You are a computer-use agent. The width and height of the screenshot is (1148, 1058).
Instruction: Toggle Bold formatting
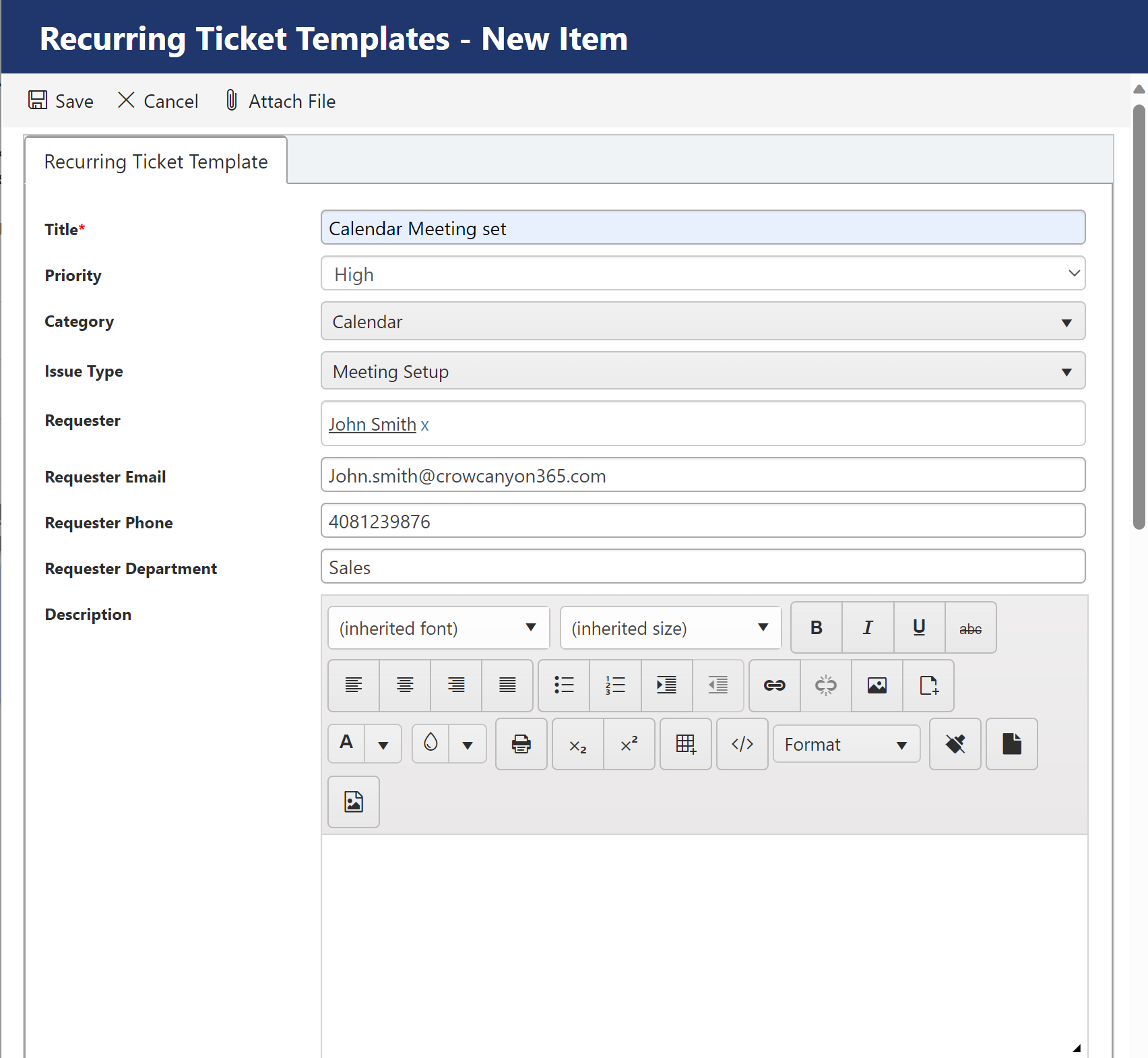pos(816,627)
